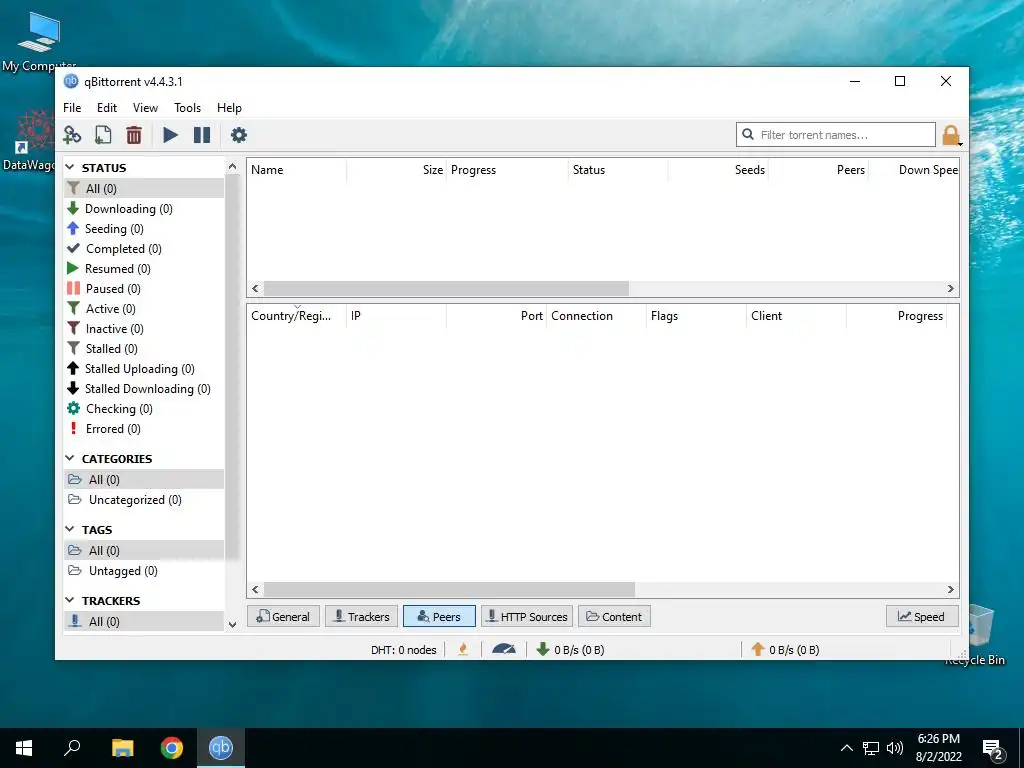Collapse the STATUS section

70,168
